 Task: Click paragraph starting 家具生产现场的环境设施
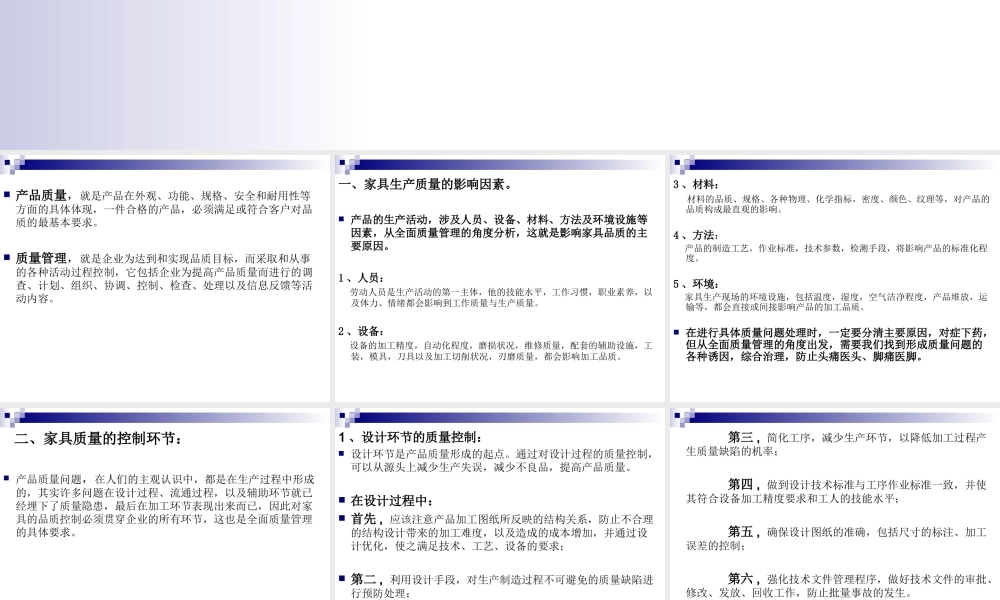(x=837, y=302)
